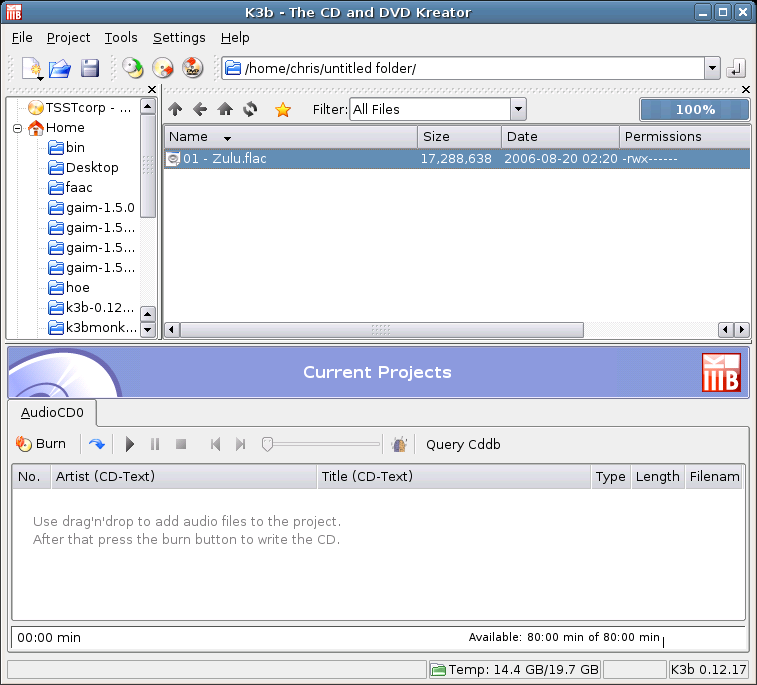Reload the current folder view
Viewport: 757px width, 685px height.
250,109
